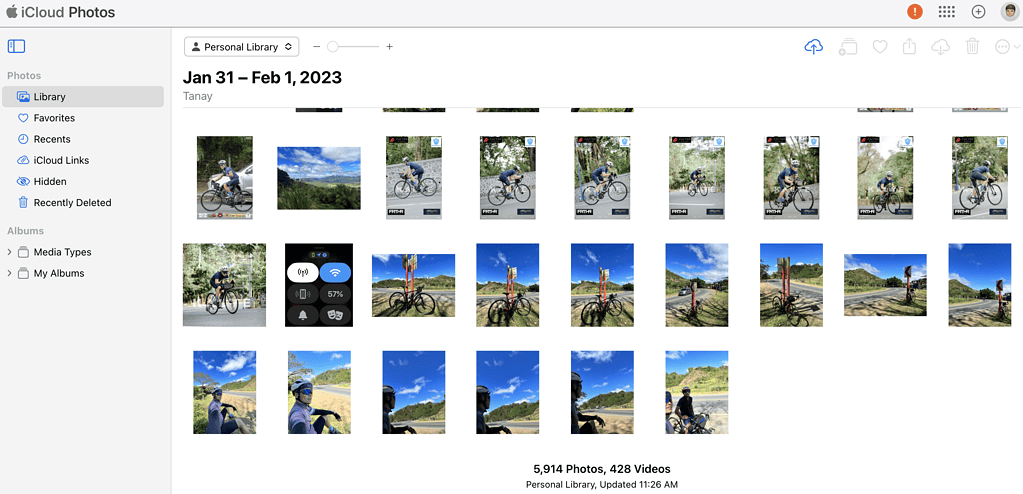Click the 5,914 Photos, 428 Videos text
Image resolution: width=1023 pixels, height=494 pixels.
coord(602,469)
